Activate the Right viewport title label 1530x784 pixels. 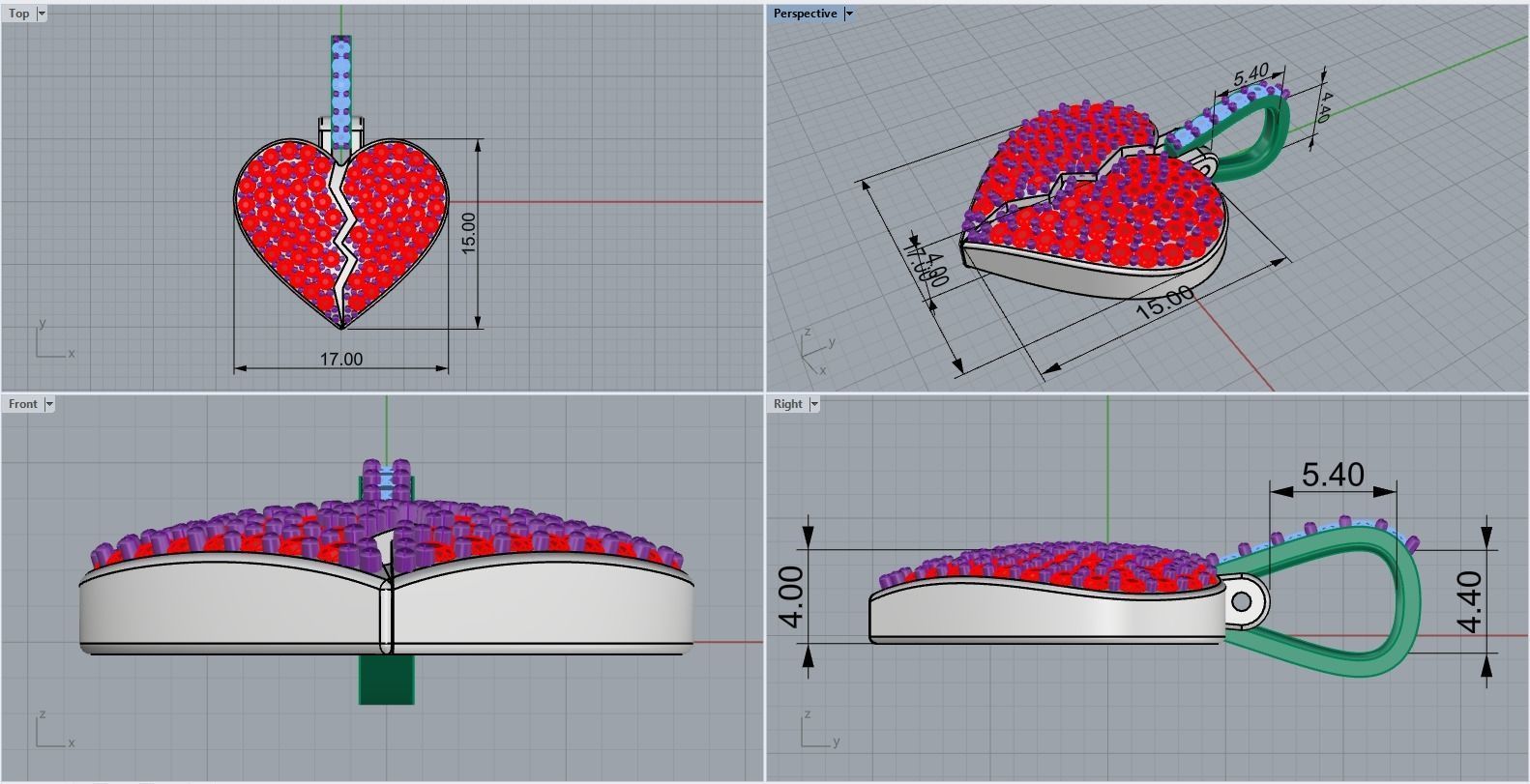coord(788,404)
